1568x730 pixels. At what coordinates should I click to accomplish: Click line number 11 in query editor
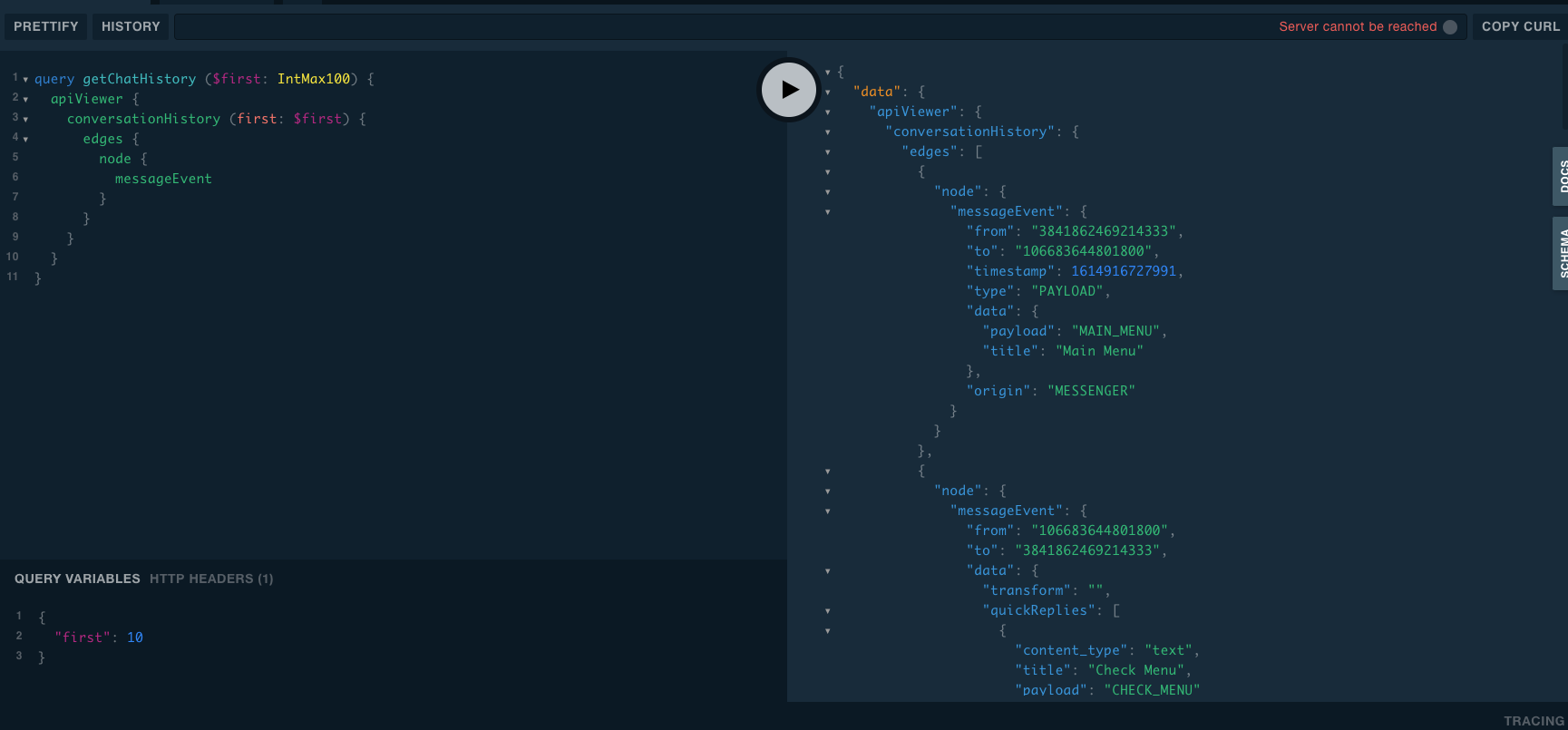[x=13, y=277]
